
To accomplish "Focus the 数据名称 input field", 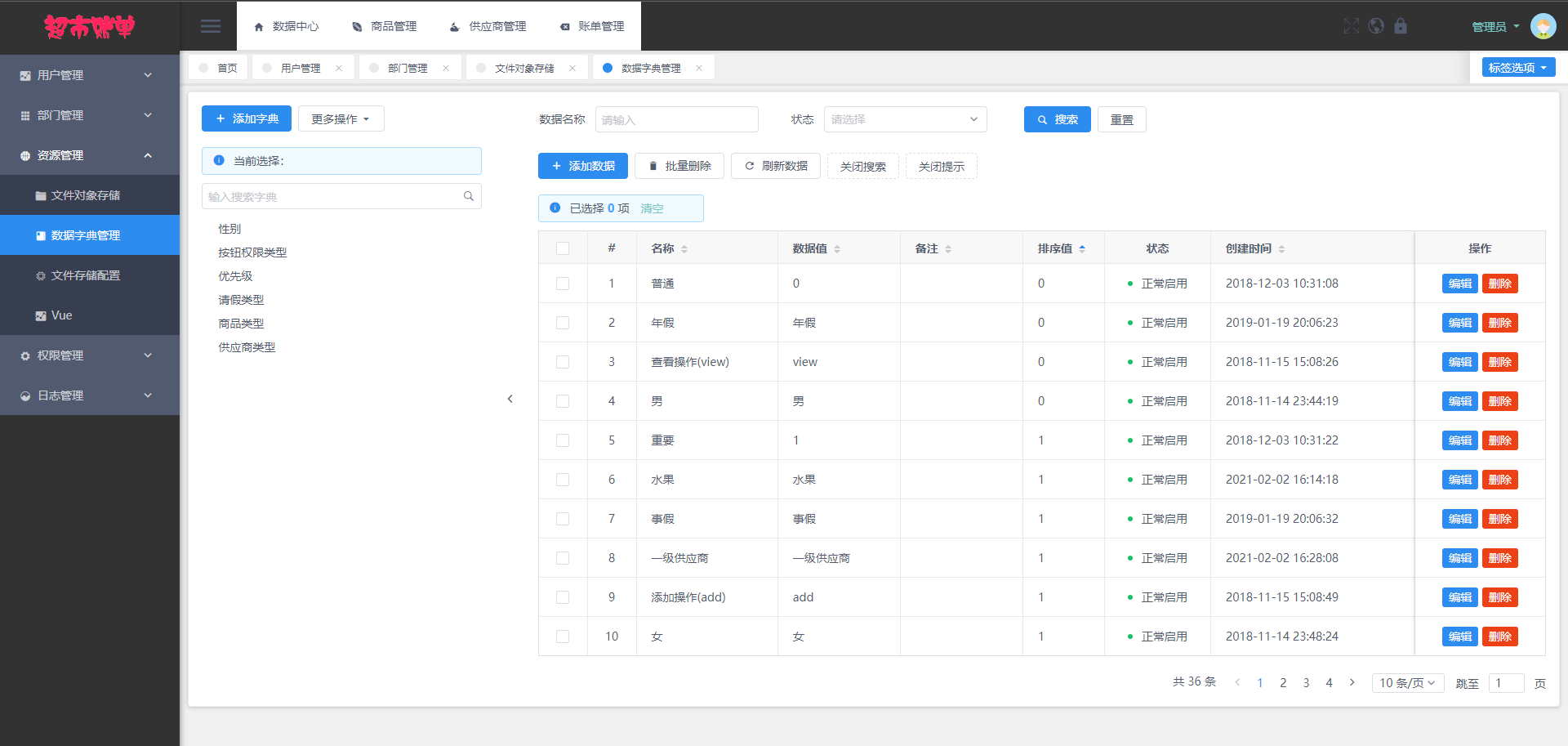I will (x=677, y=119).
